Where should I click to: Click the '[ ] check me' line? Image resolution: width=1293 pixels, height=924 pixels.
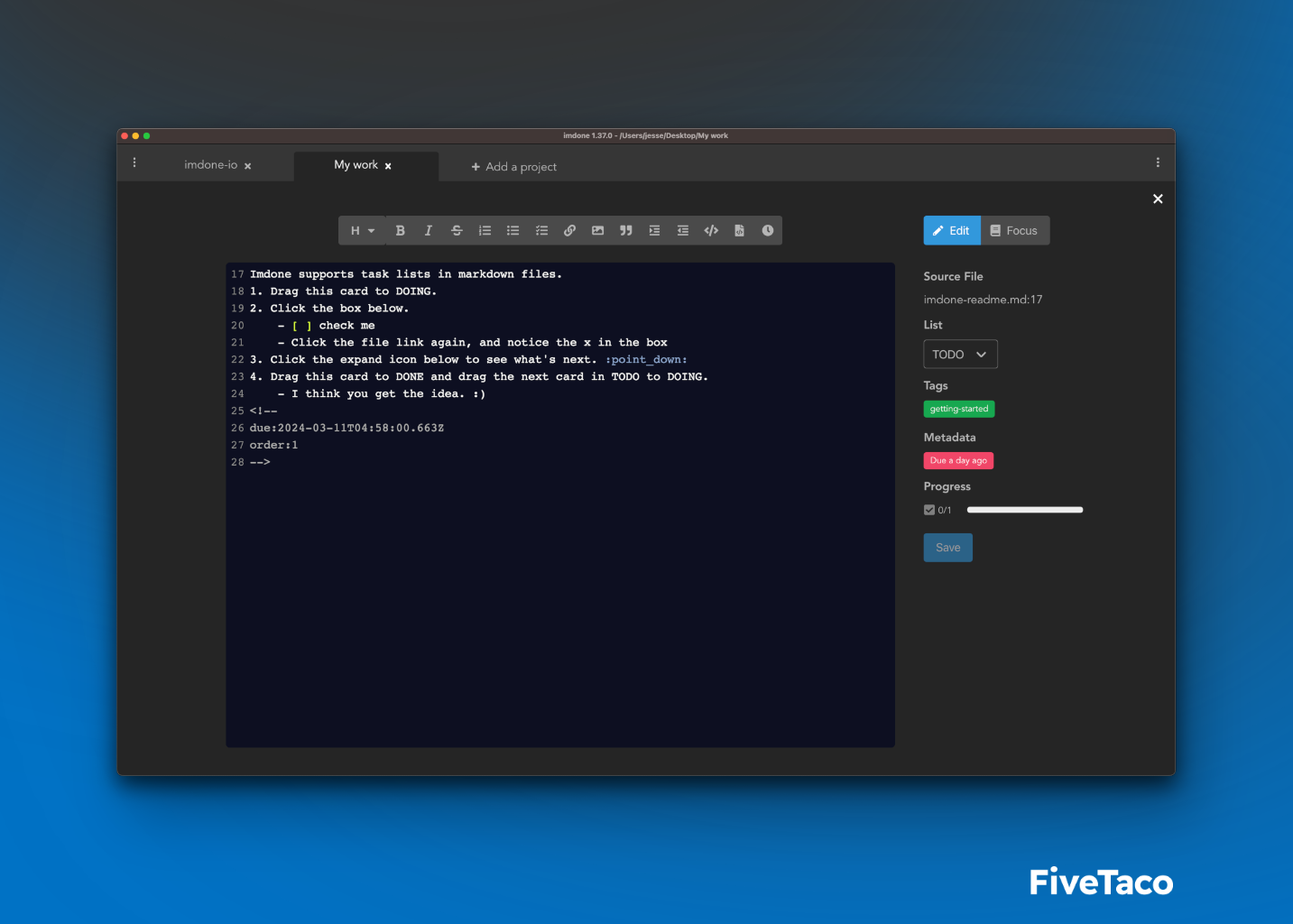click(327, 326)
